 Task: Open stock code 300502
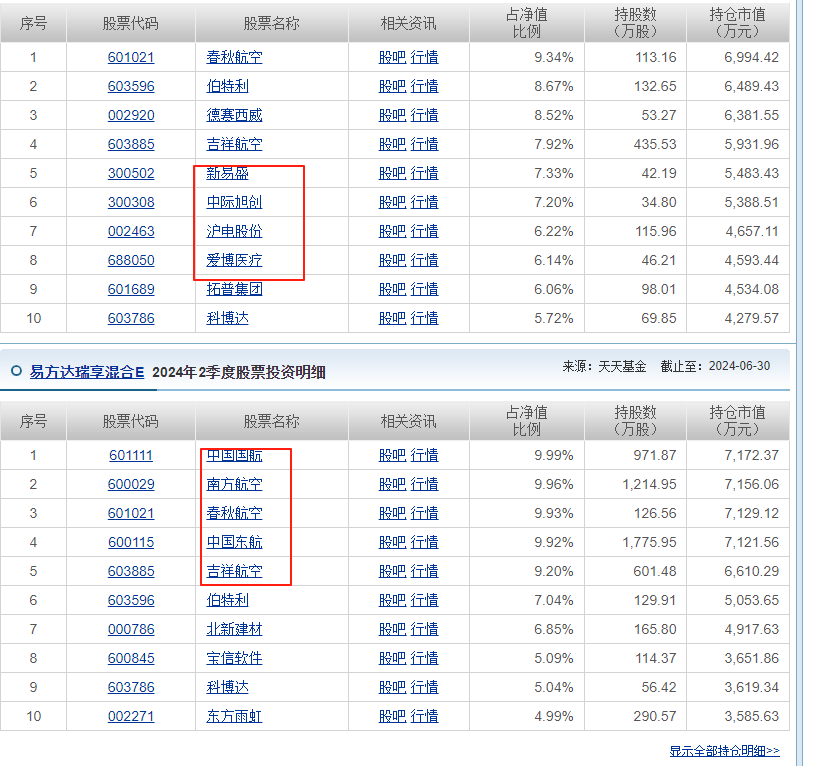[131, 173]
